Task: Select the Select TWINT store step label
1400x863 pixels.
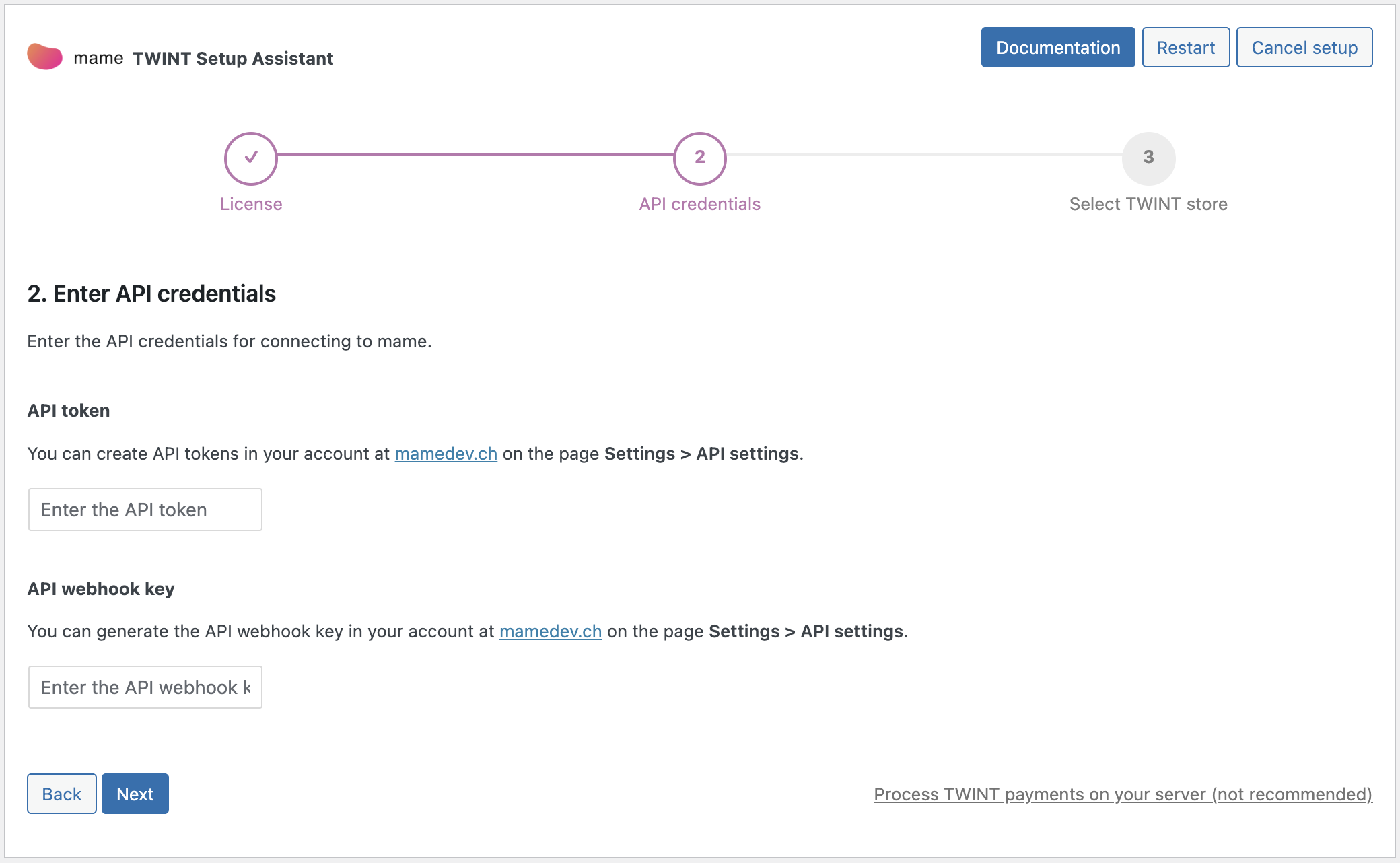Action: [1148, 204]
